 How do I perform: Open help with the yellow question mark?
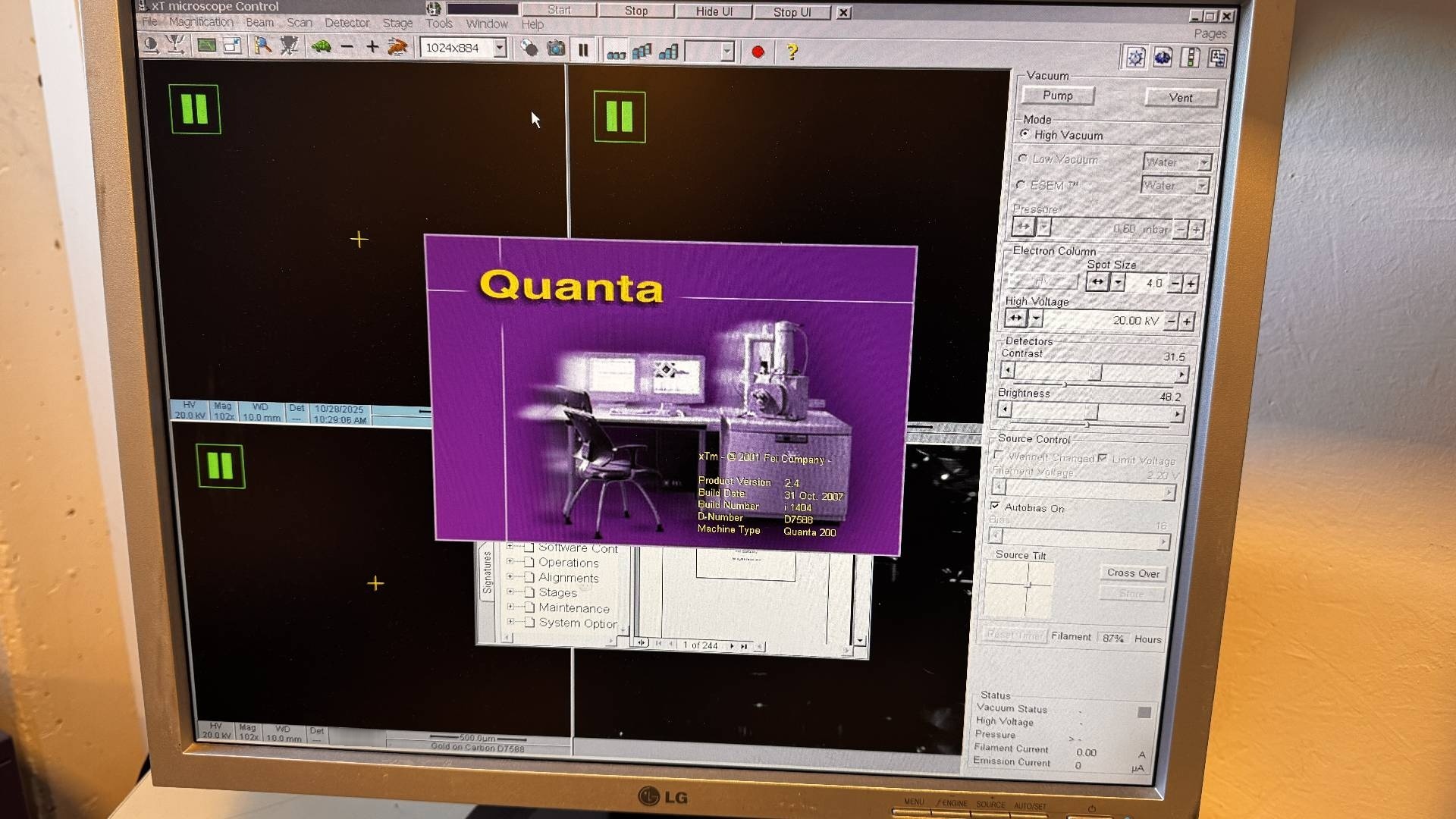pos(792,52)
